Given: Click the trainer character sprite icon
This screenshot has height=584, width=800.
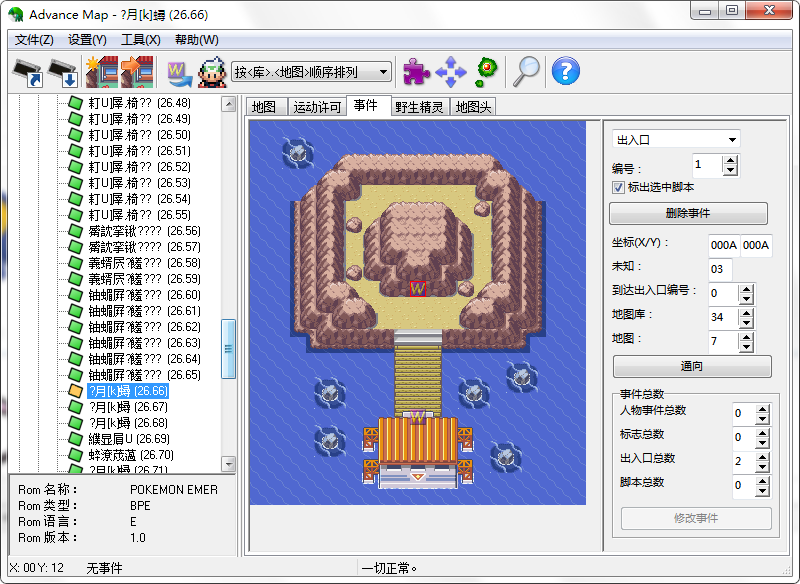Looking at the screenshot, I should click(x=212, y=72).
